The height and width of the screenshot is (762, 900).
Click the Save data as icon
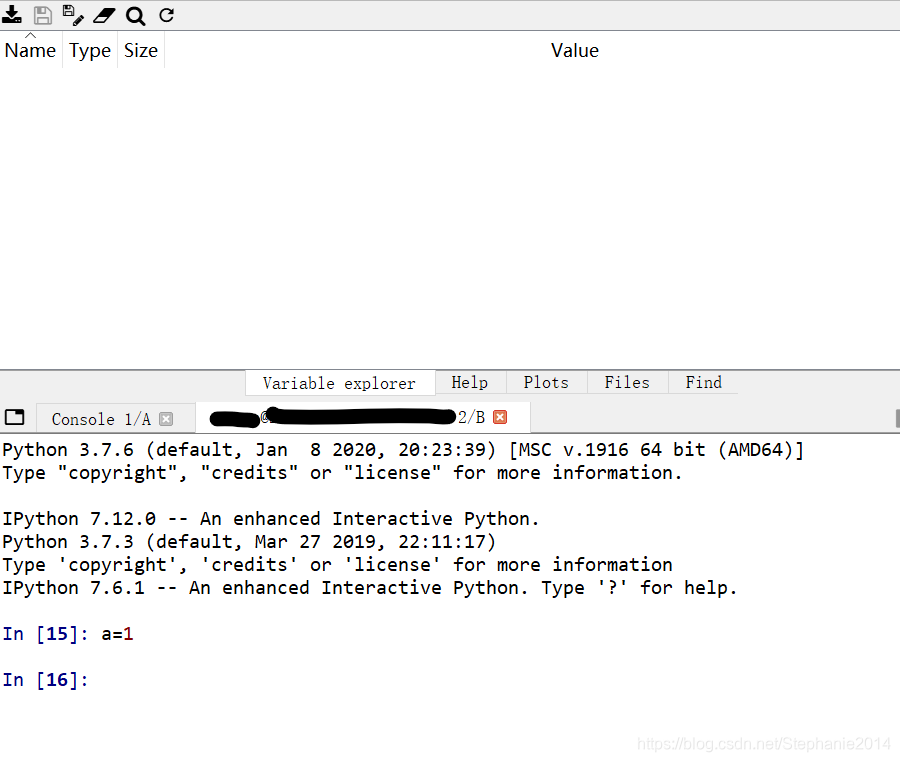click(x=73, y=15)
